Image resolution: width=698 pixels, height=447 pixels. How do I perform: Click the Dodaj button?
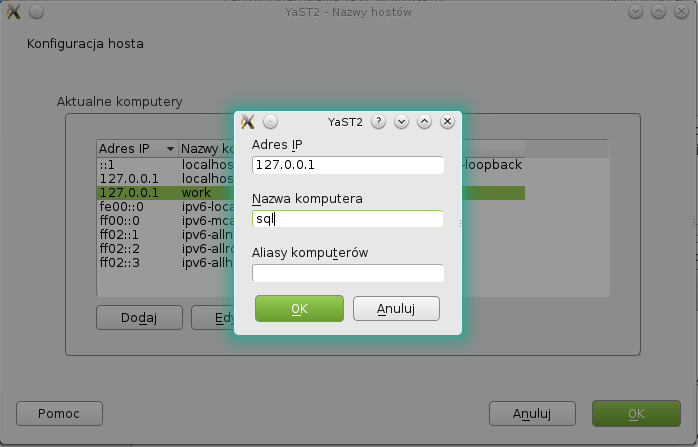point(140,318)
